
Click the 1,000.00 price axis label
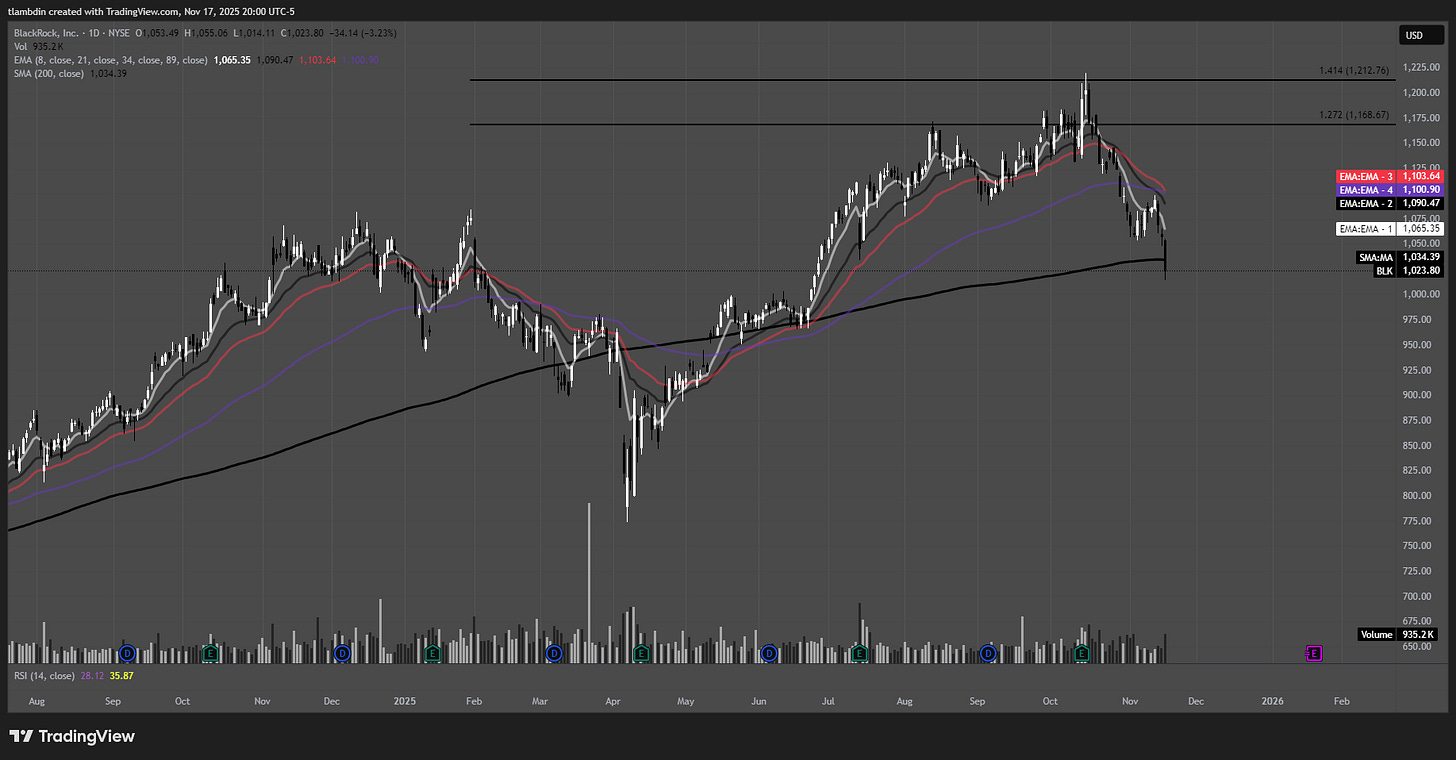(1420, 294)
